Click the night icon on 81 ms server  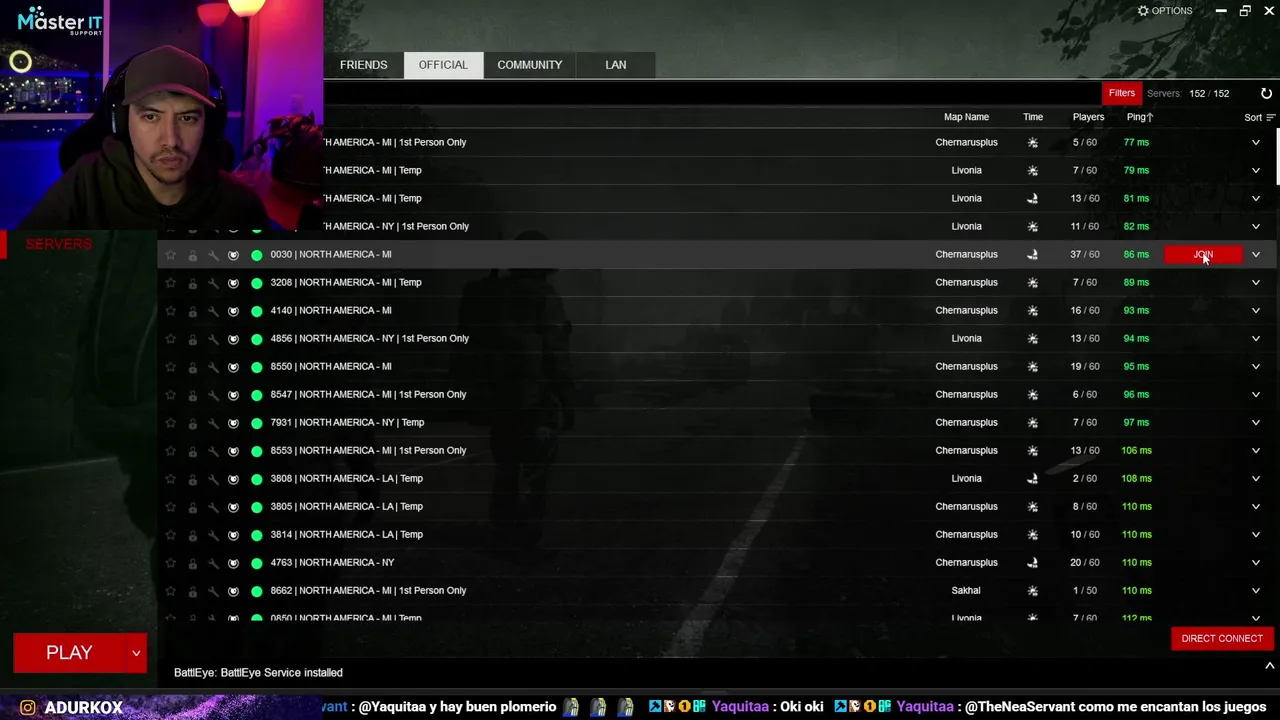[x=1033, y=198]
